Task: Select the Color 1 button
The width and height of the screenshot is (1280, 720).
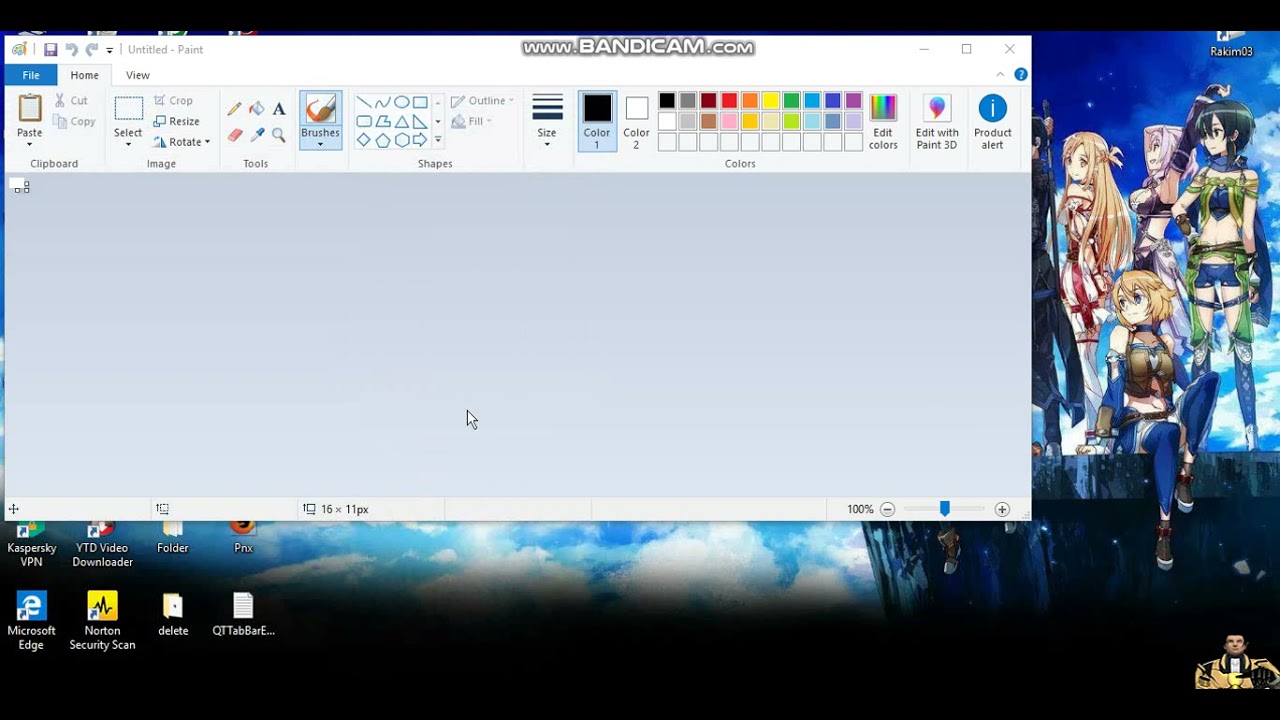Action: click(x=597, y=121)
